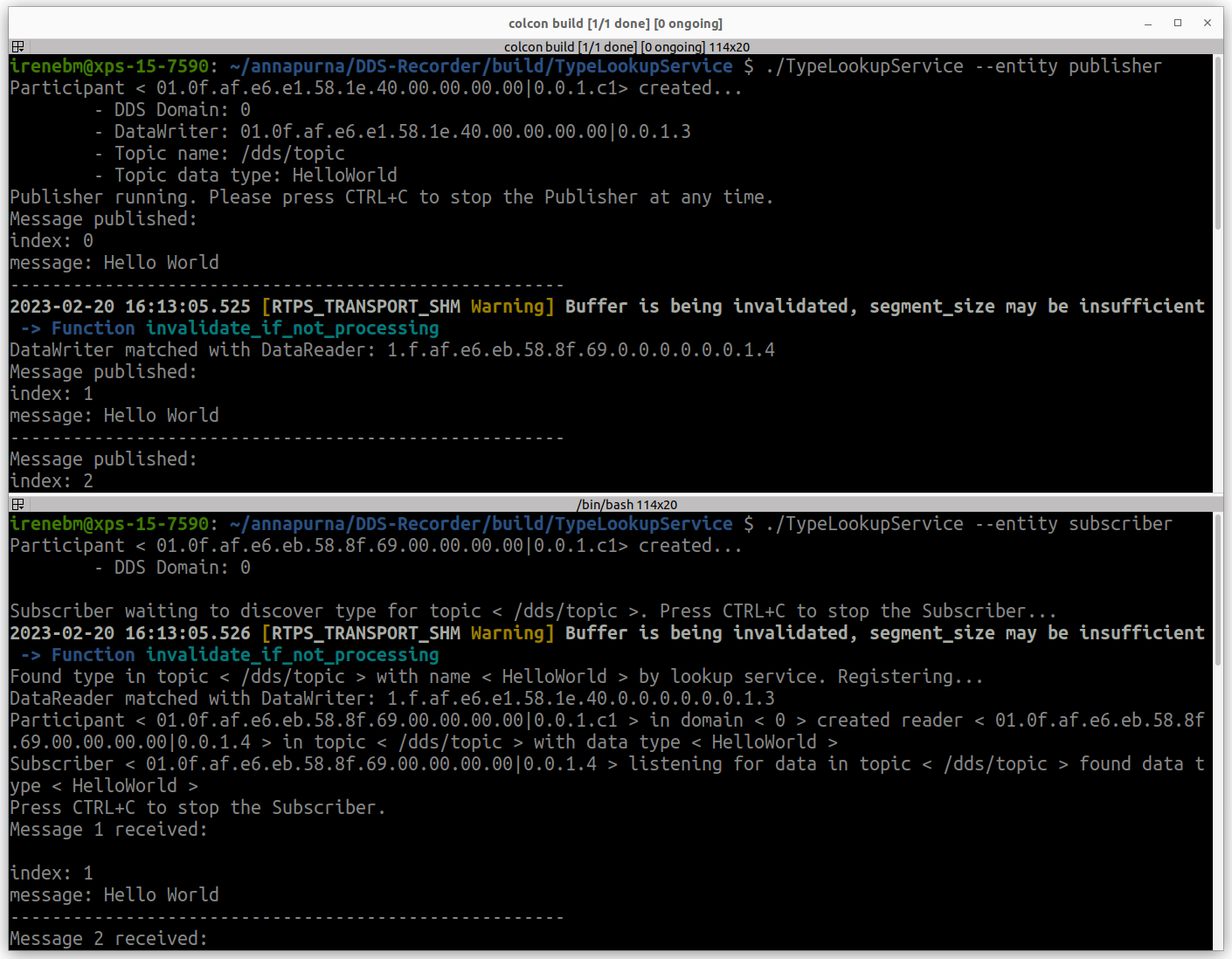Click 'Message 1 received:' line
Screen dimensions: 1232x959
click(109, 830)
